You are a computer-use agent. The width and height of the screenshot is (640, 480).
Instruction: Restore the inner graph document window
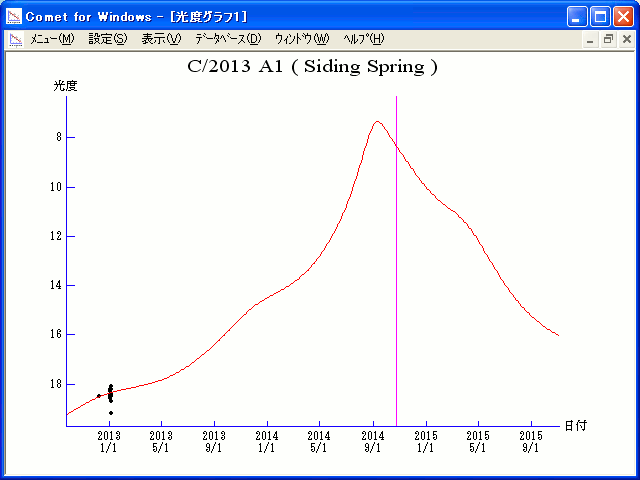point(608,40)
